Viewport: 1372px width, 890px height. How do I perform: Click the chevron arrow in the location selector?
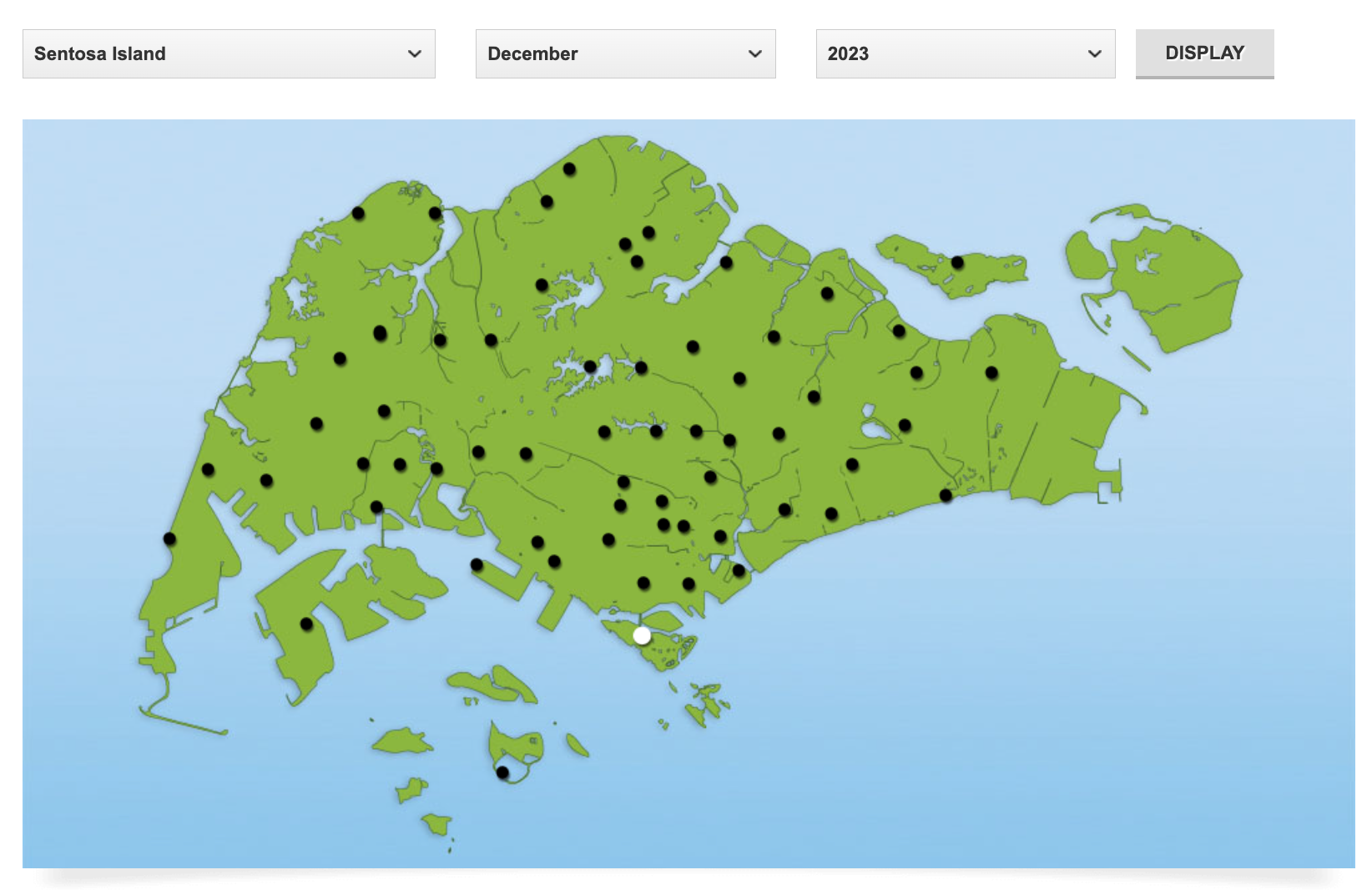click(414, 53)
